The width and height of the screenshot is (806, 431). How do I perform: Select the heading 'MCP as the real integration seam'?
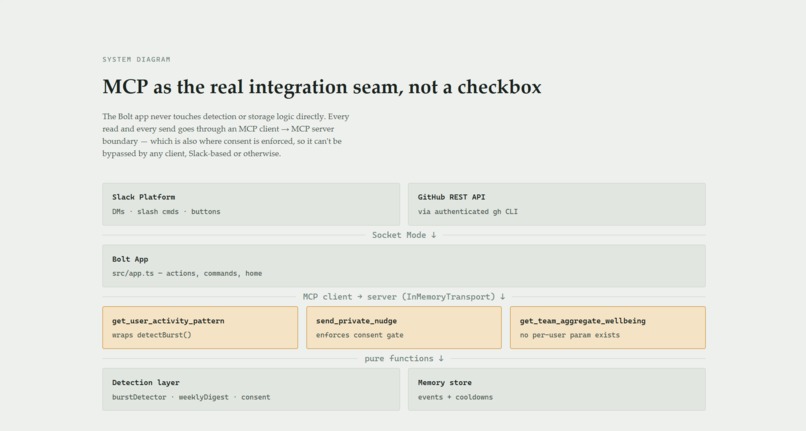click(x=322, y=87)
